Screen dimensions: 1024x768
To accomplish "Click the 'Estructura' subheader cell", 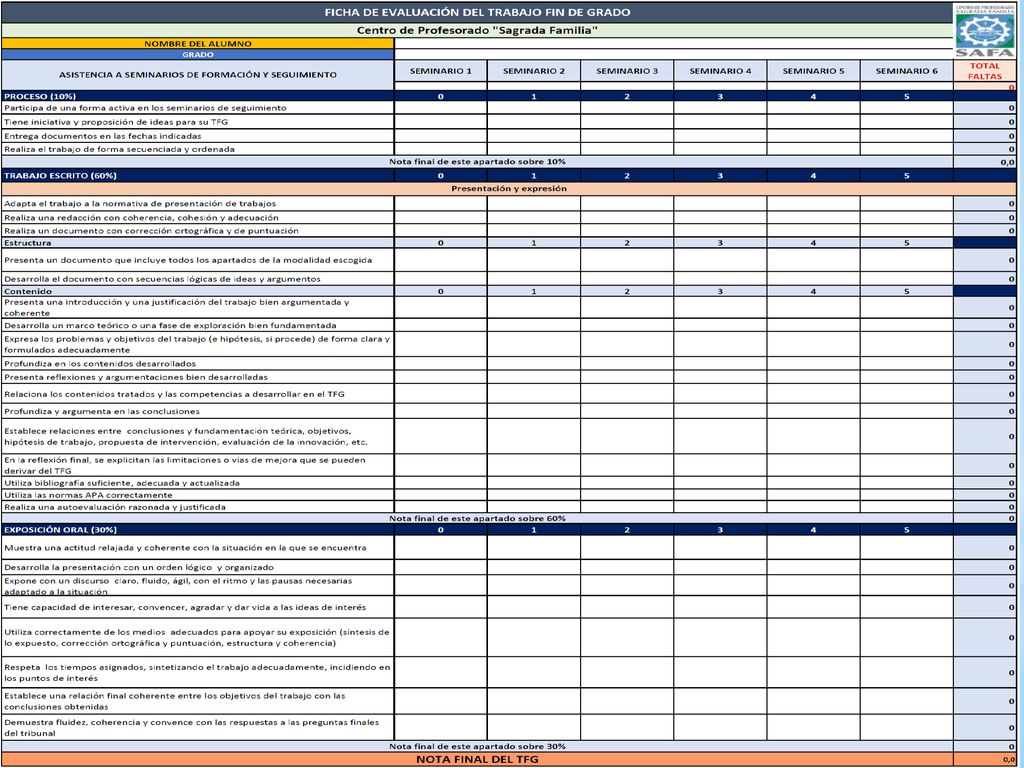I will (x=197, y=242).
